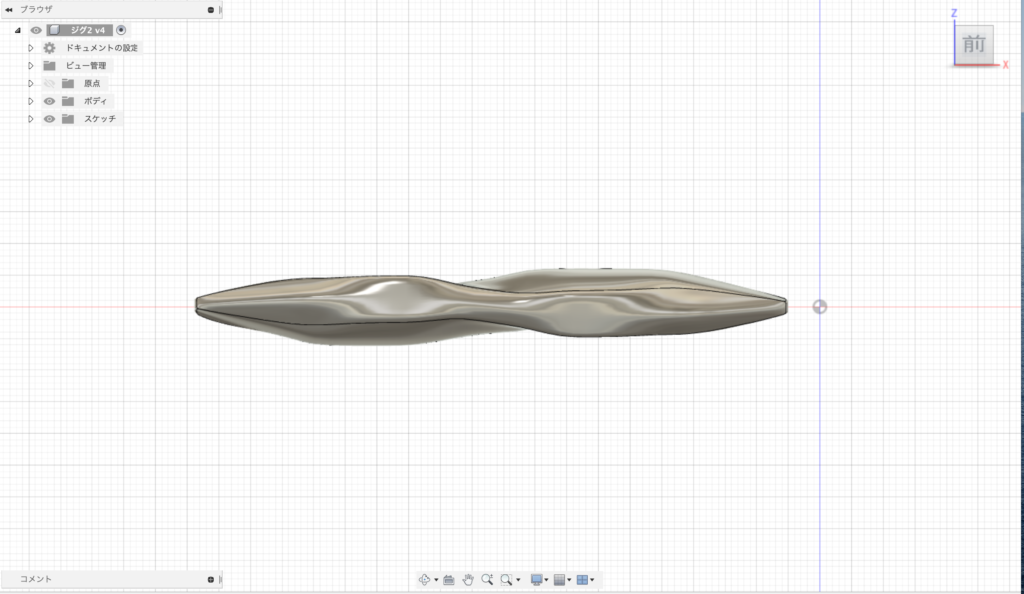Image resolution: width=1024 pixels, height=594 pixels.
Task: Activate ジグ2 v4 component radio button
Action: point(121,30)
